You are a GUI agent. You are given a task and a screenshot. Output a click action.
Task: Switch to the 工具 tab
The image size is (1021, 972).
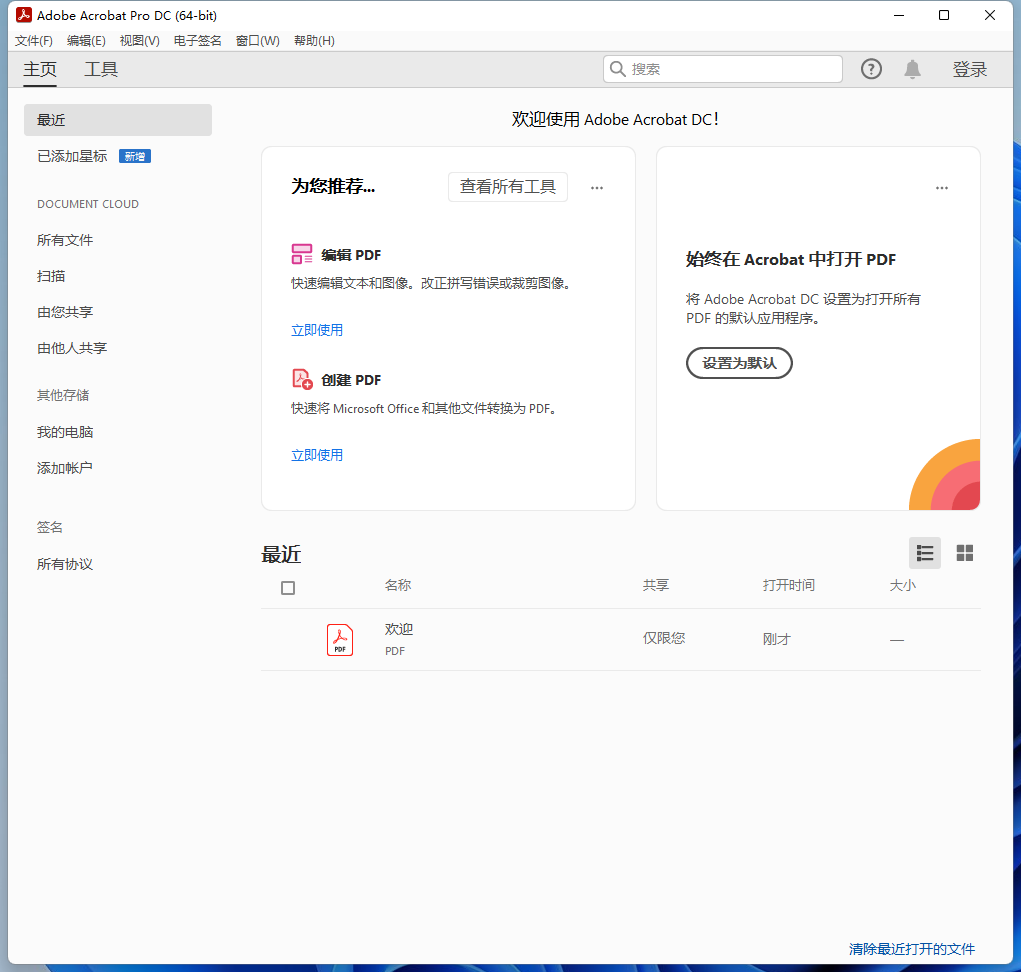(101, 69)
